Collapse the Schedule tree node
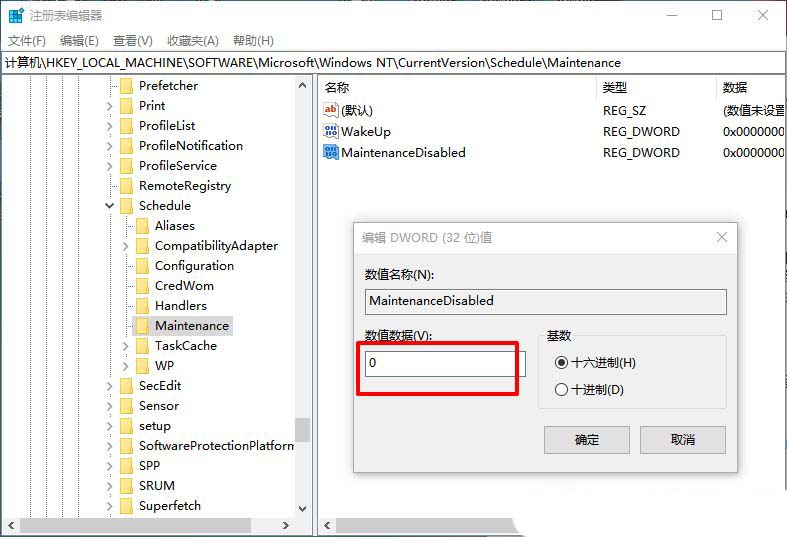787x537 pixels. coord(109,206)
